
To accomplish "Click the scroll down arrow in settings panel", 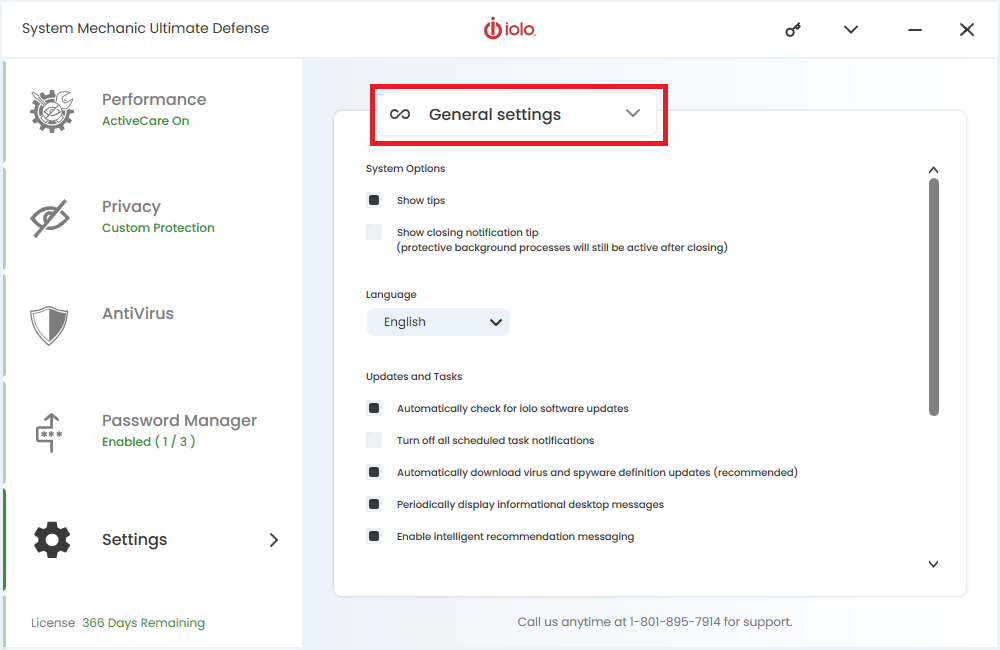I will coord(933,564).
